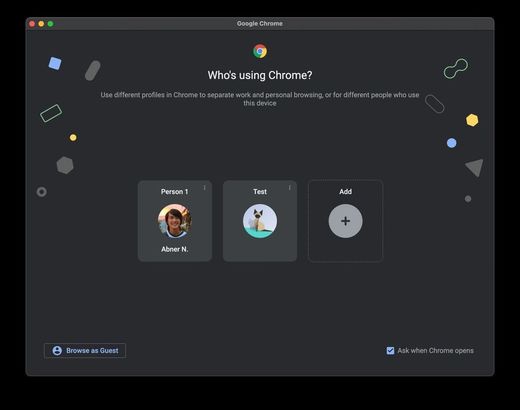This screenshot has height=410, width=520.
Task: Open the three-dot menu on Person 1 card
Action: tap(204, 188)
